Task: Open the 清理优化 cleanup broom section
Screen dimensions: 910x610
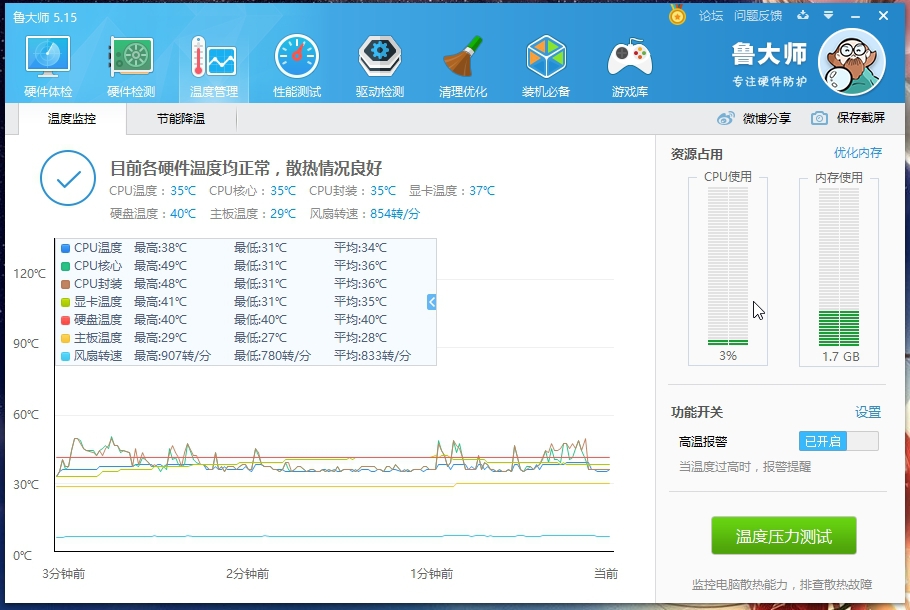Action: [x=463, y=67]
